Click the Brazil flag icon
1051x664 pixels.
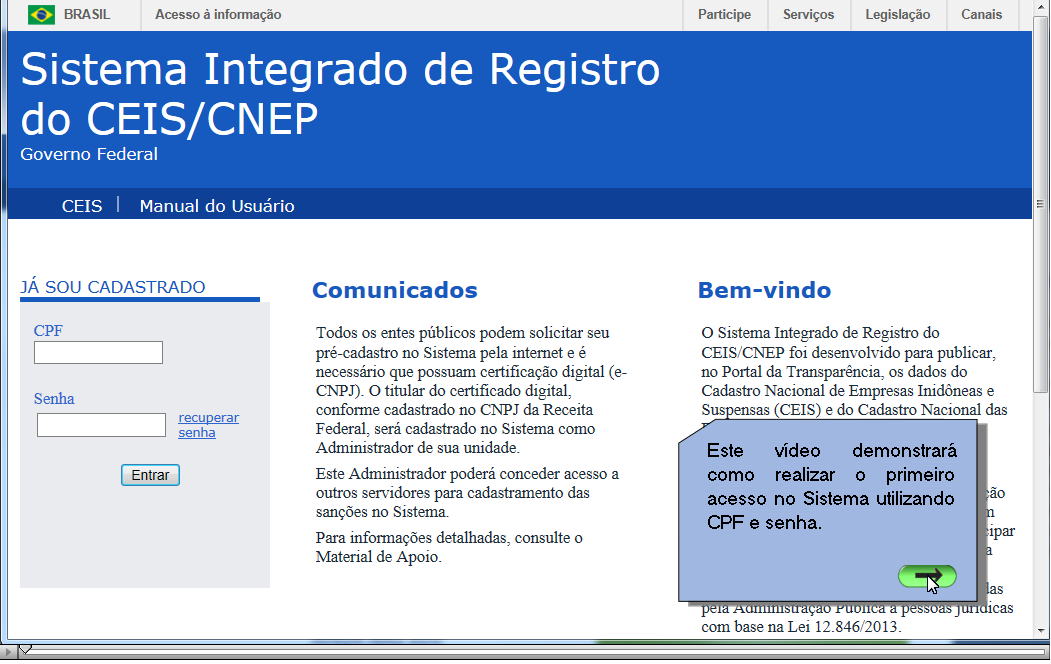coord(41,15)
